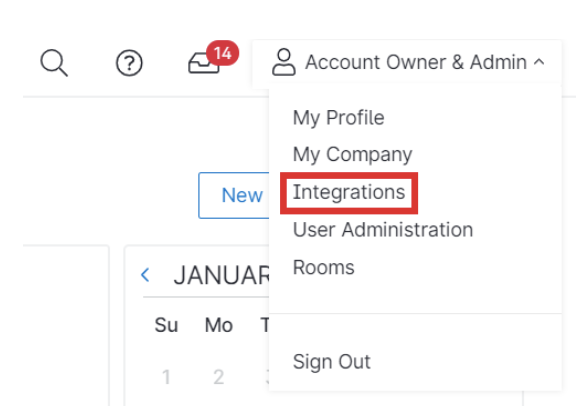
Task: Collapse the Account Owner & Admin menu
Action: [539, 62]
